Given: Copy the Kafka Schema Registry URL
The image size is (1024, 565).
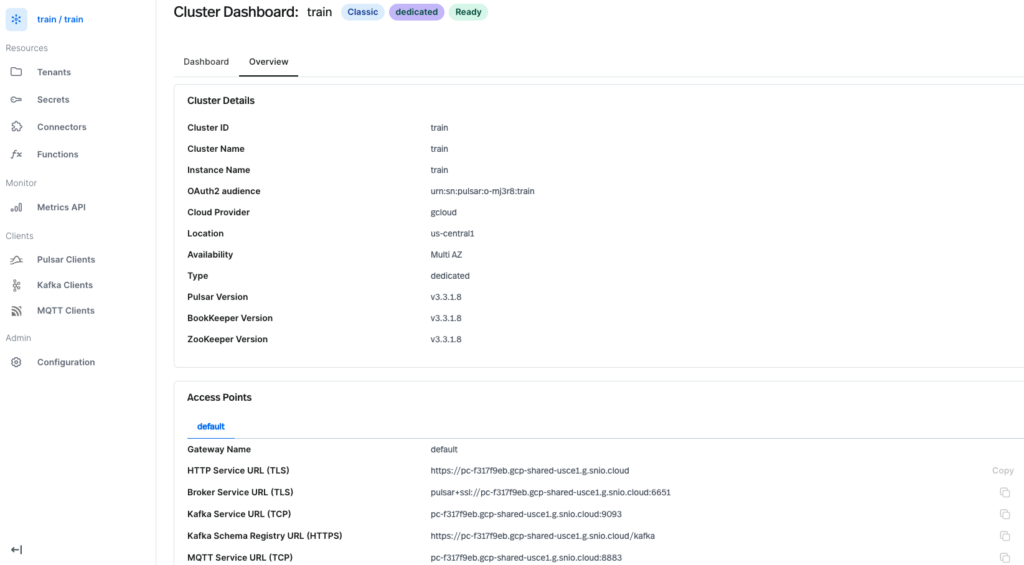Looking at the screenshot, I should (x=1004, y=536).
